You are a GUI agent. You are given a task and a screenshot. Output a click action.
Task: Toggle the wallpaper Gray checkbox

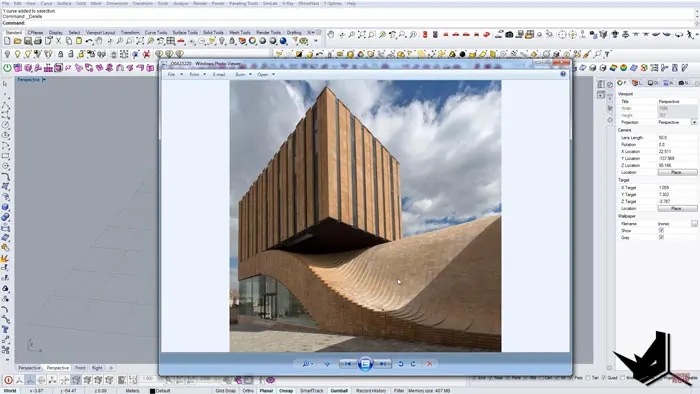[661, 237]
